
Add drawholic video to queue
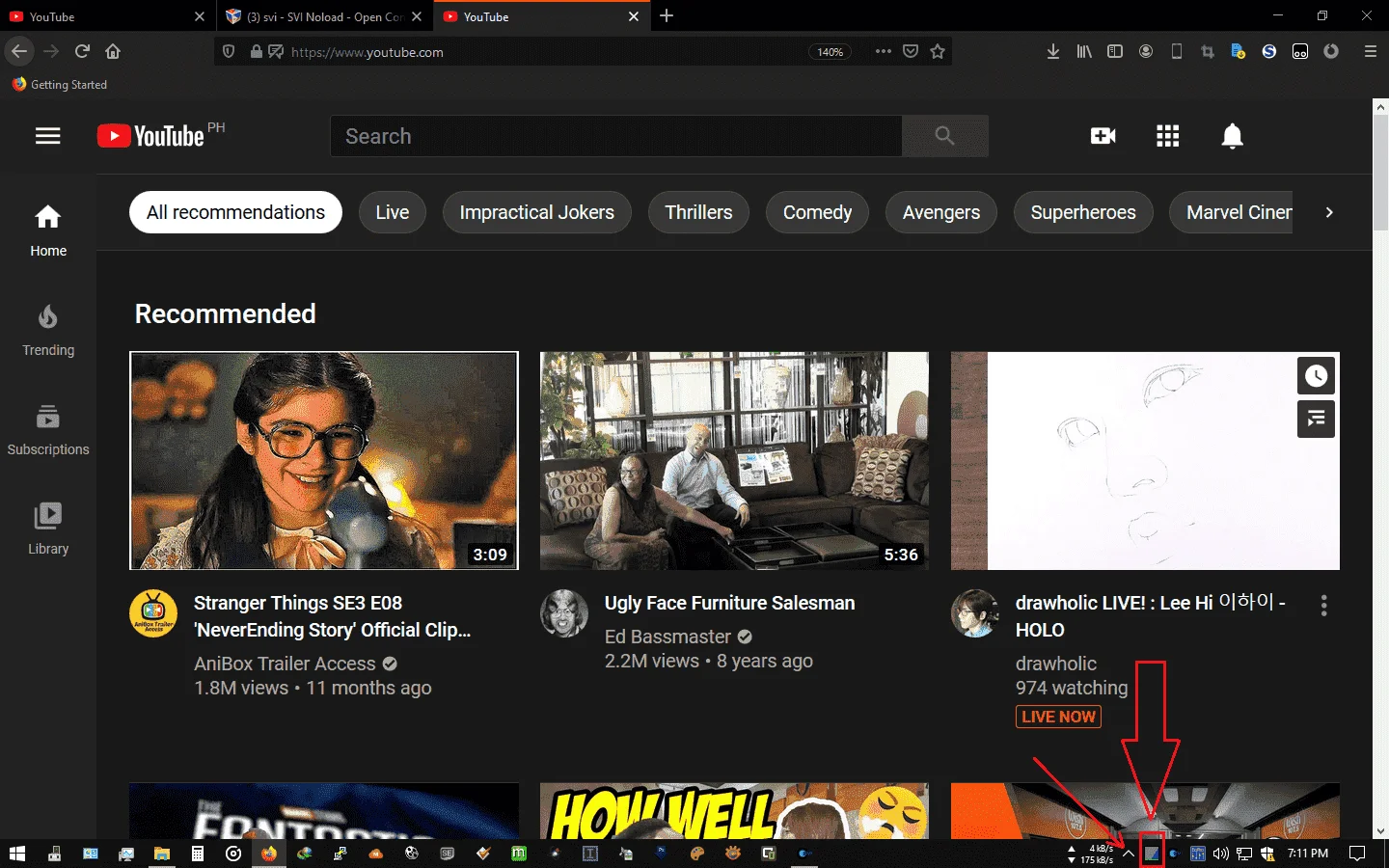coord(1316,419)
